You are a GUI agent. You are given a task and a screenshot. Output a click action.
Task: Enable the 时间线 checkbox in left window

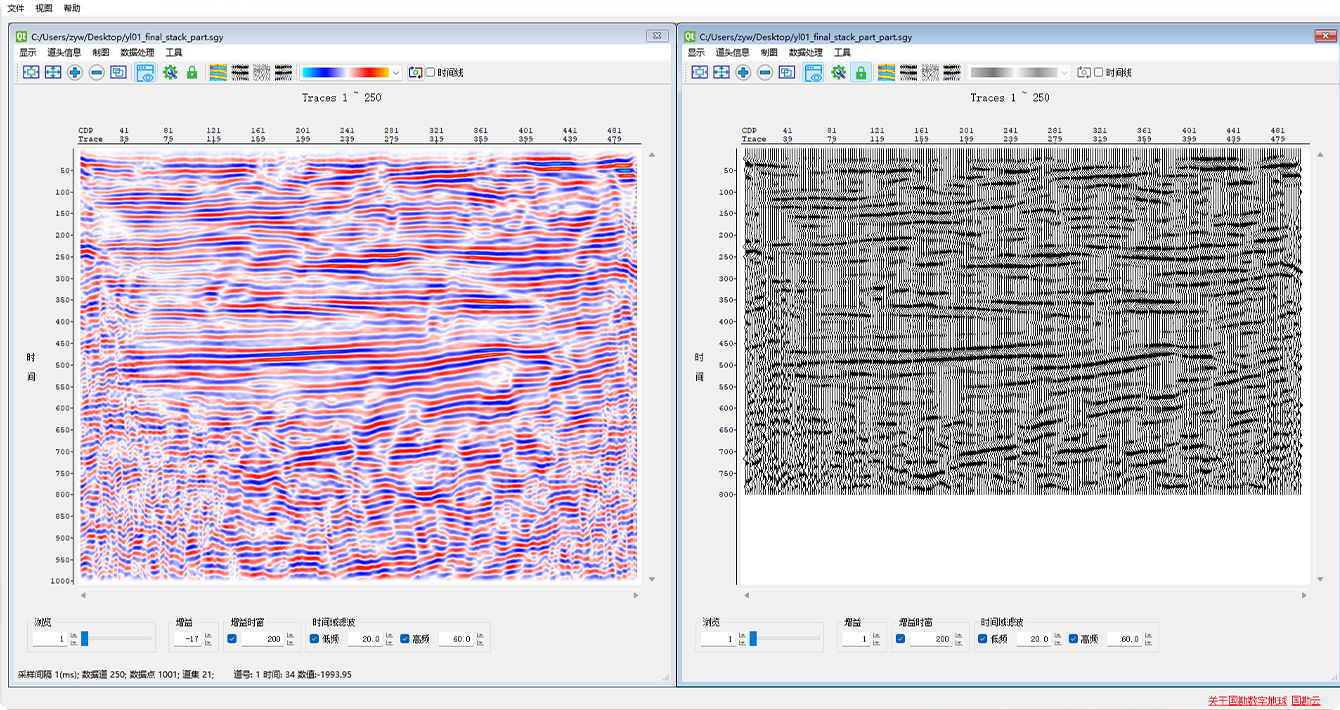tap(430, 73)
